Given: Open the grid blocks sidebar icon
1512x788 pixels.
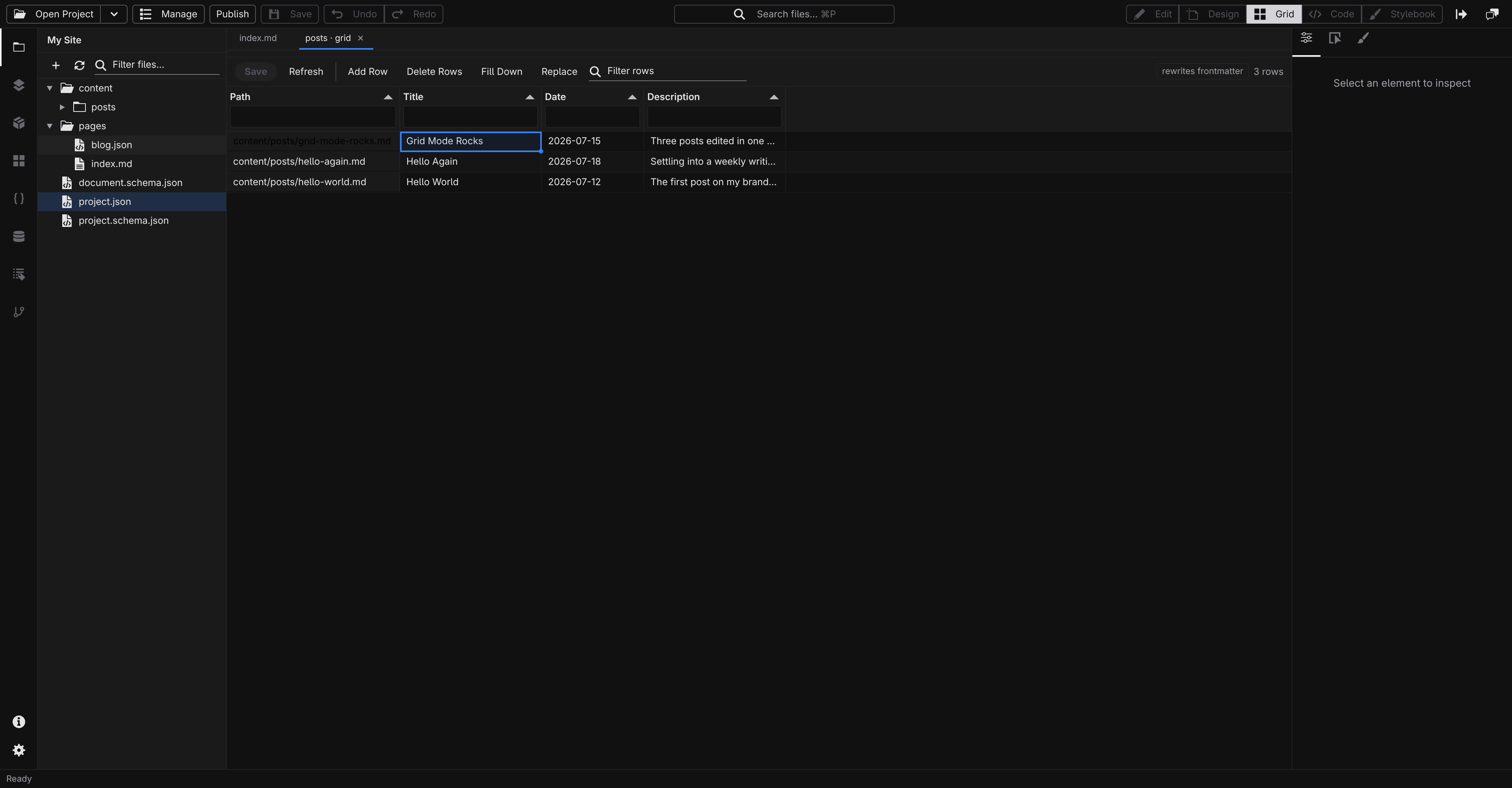Looking at the screenshot, I should pyautogui.click(x=19, y=161).
